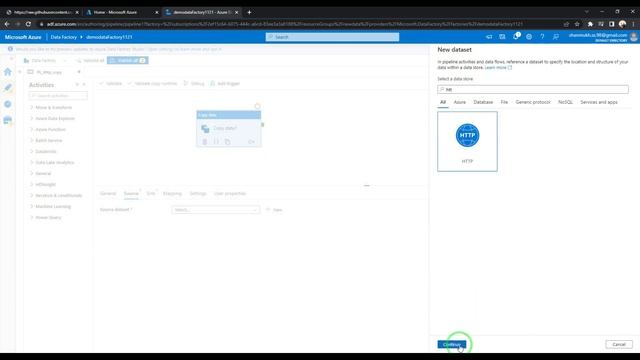This screenshot has width=640, height=360.
Task: Click the help question mark icon
Action: 542,37
